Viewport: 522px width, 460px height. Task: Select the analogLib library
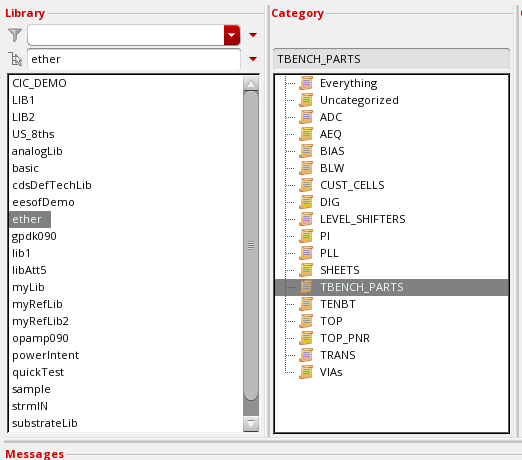pos(37,151)
